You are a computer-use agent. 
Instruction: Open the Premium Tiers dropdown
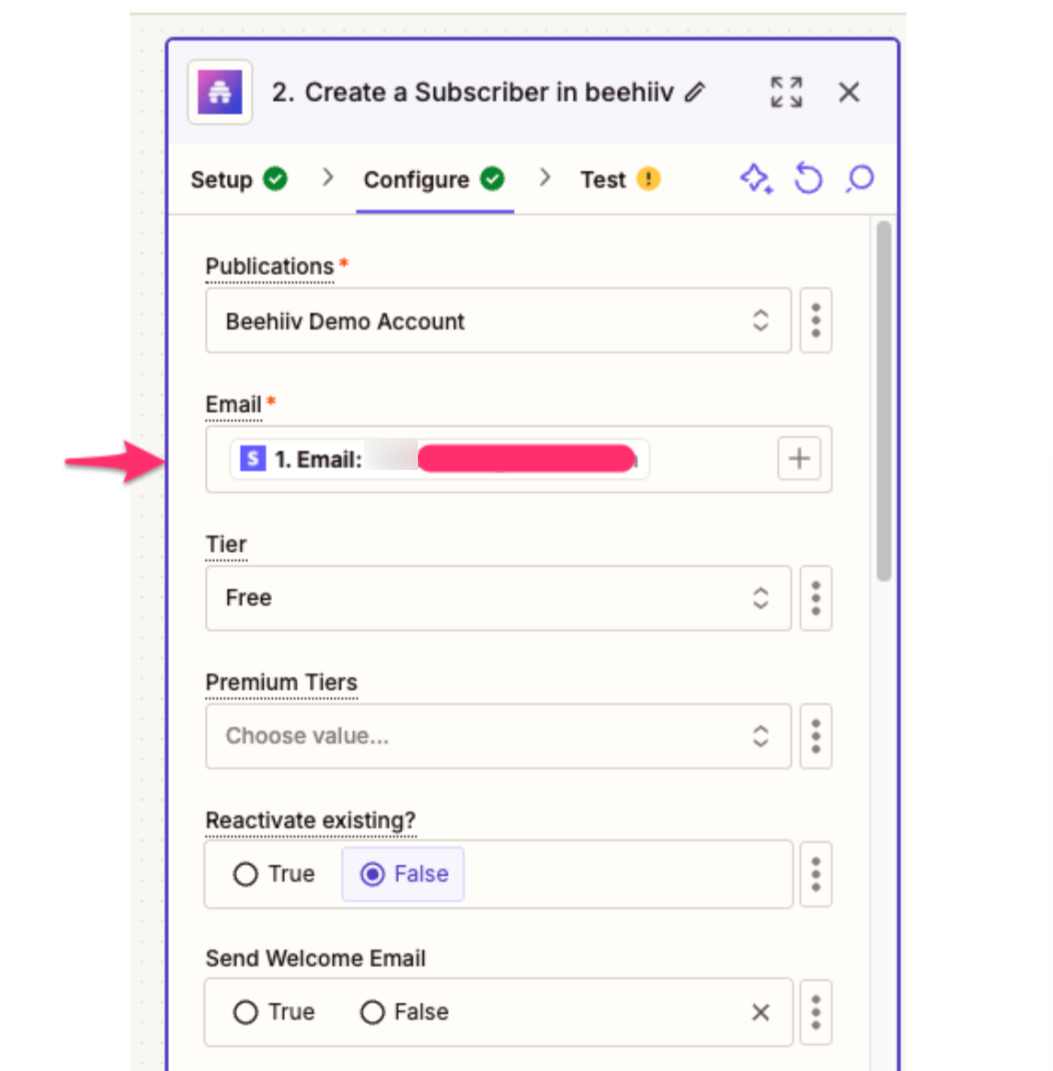click(498, 737)
